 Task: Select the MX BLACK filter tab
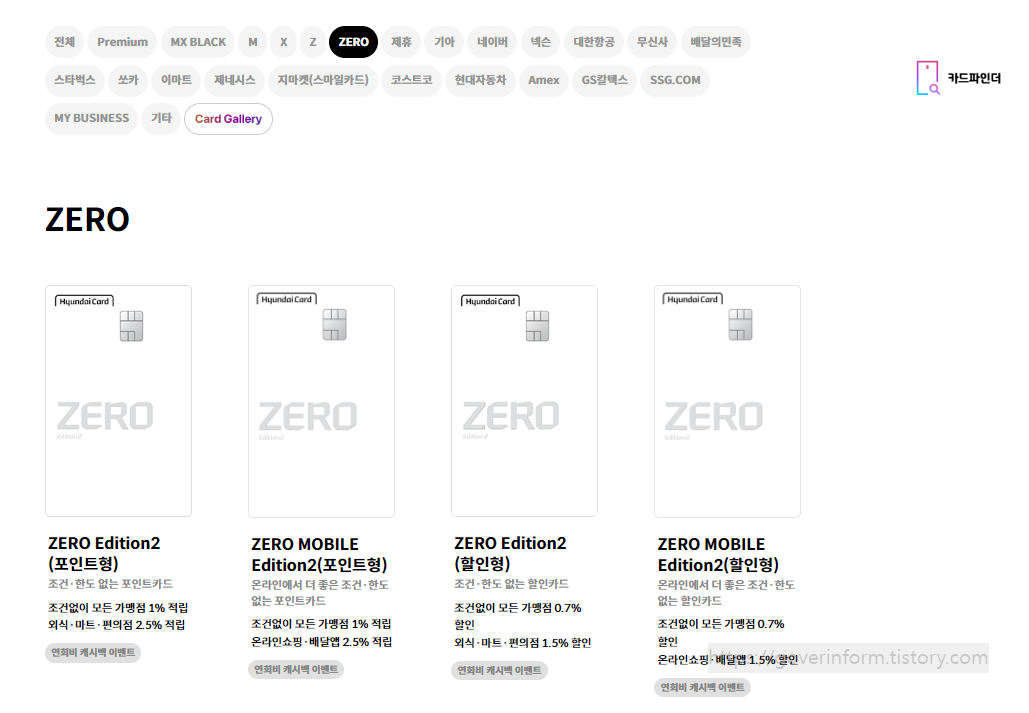coord(198,42)
